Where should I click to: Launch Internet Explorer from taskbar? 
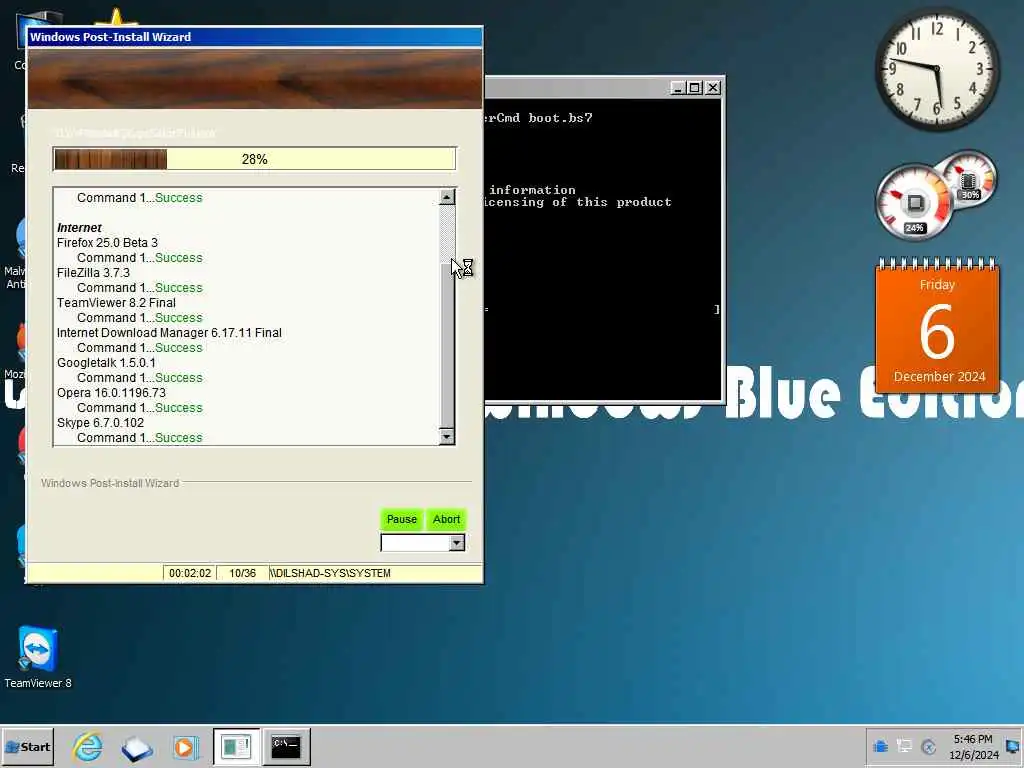(88, 746)
